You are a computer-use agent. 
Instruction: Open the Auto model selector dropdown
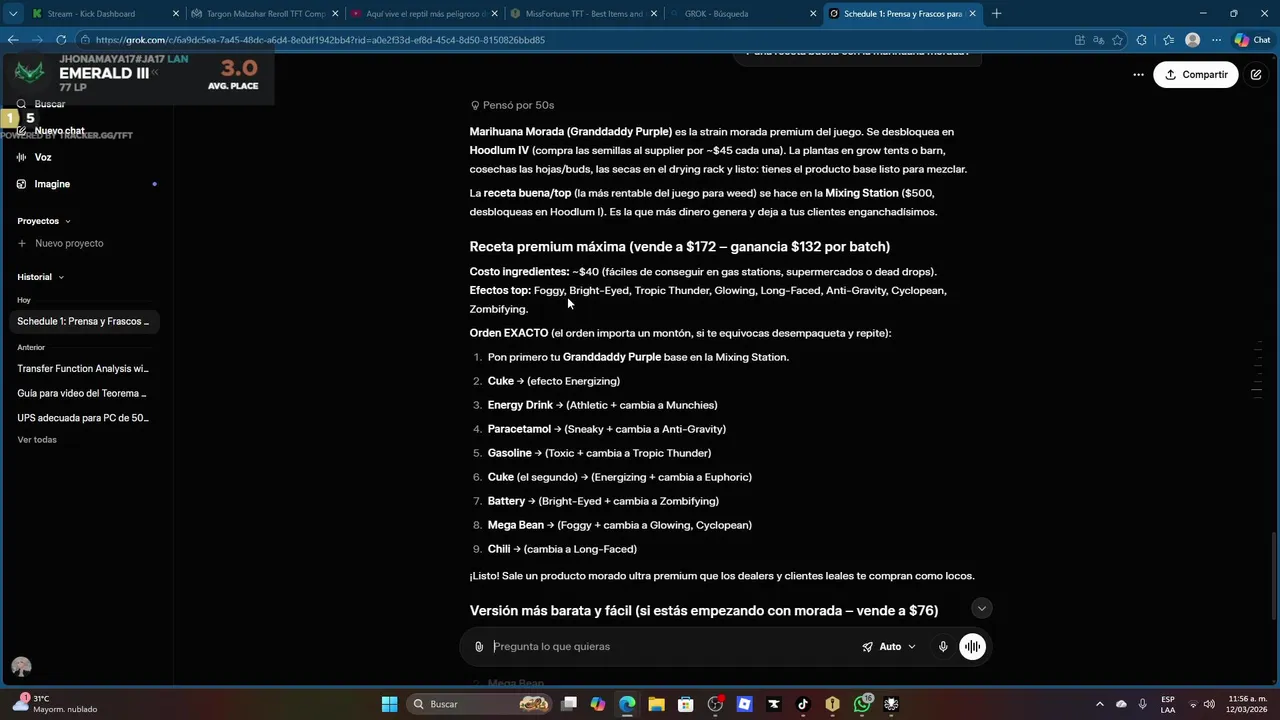(x=889, y=647)
